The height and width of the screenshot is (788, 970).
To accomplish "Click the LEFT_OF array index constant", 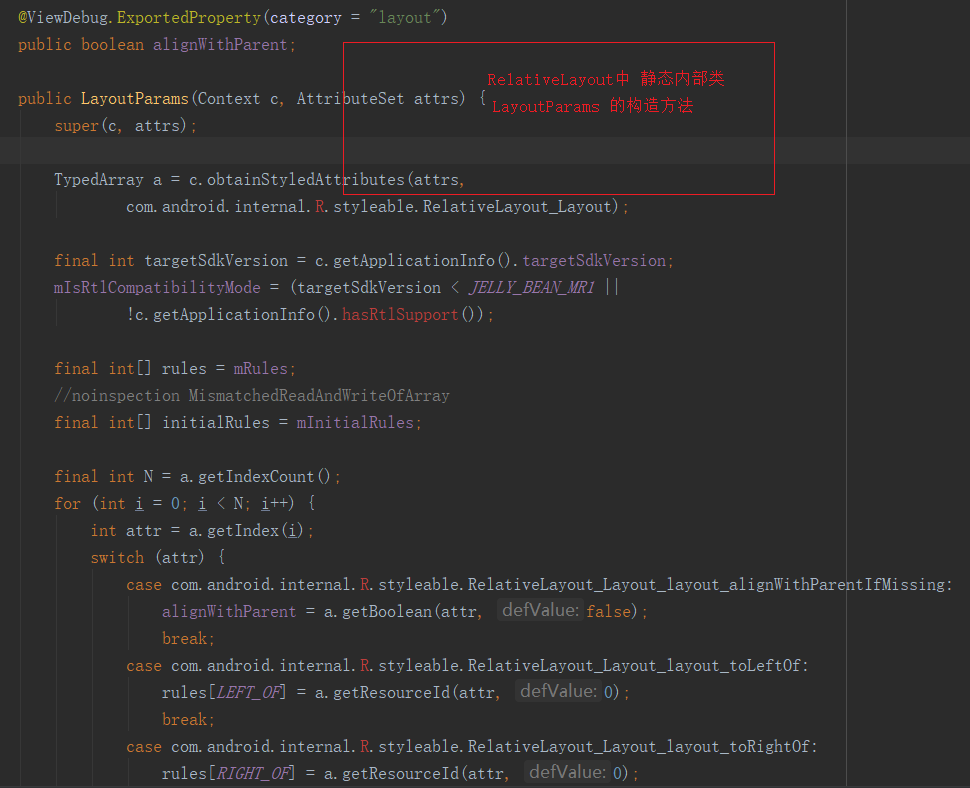I will (x=247, y=693).
